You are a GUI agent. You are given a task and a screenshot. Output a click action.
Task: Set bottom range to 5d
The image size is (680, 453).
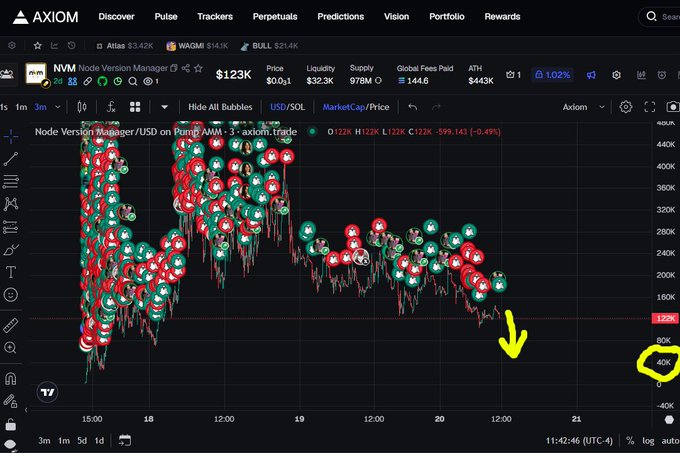click(82, 440)
